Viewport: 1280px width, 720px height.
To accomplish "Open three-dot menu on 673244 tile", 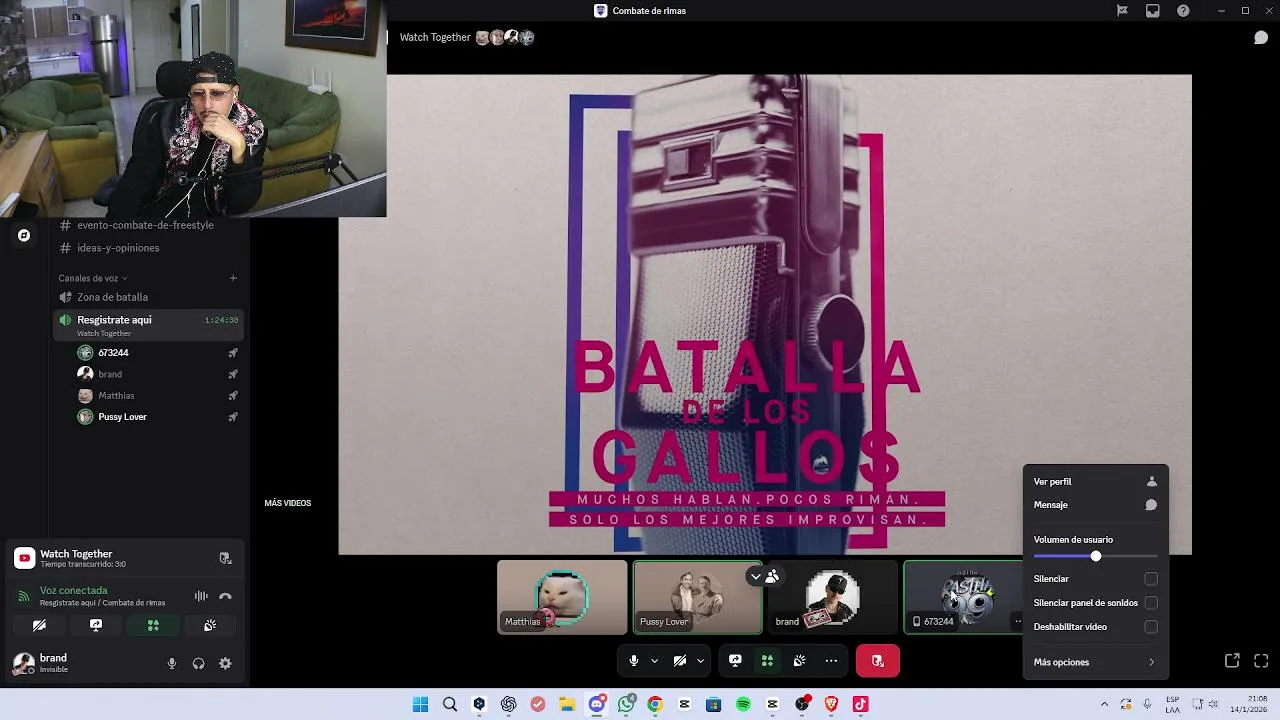I will coord(1018,621).
